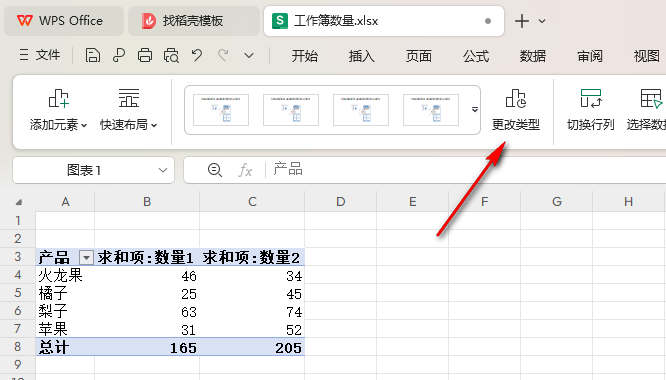The height and width of the screenshot is (380, 666).
Task: Click the 选择数据 button
Action: [x=646, y=110]
